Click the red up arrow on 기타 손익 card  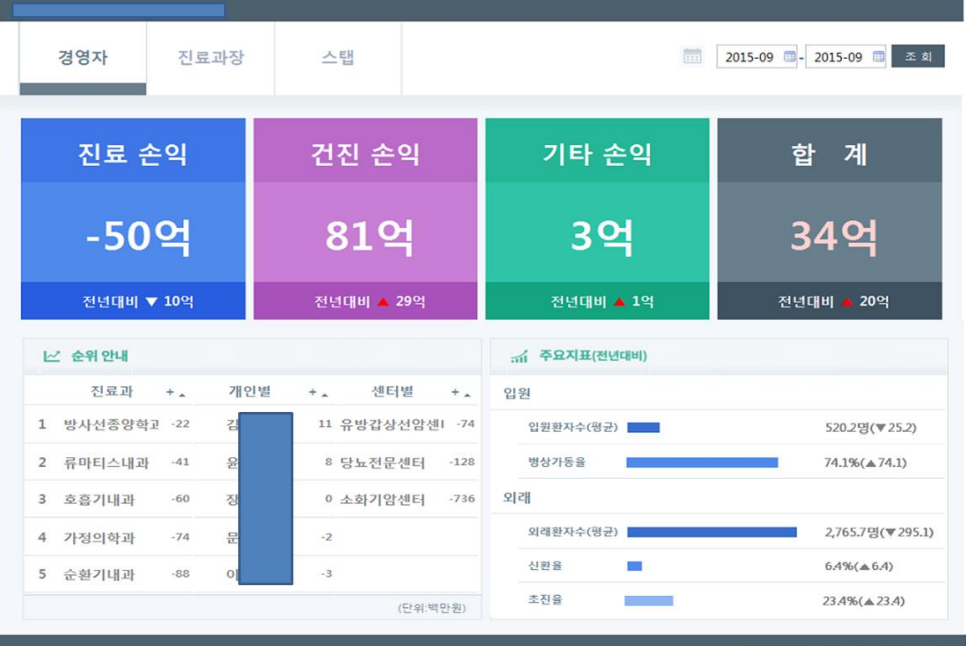[620, 302]
